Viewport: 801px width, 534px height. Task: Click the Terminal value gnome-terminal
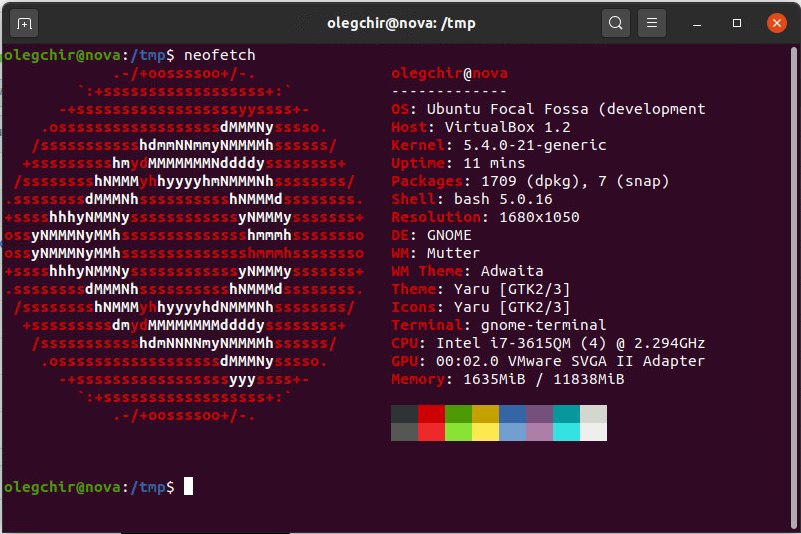click(543, 325)
